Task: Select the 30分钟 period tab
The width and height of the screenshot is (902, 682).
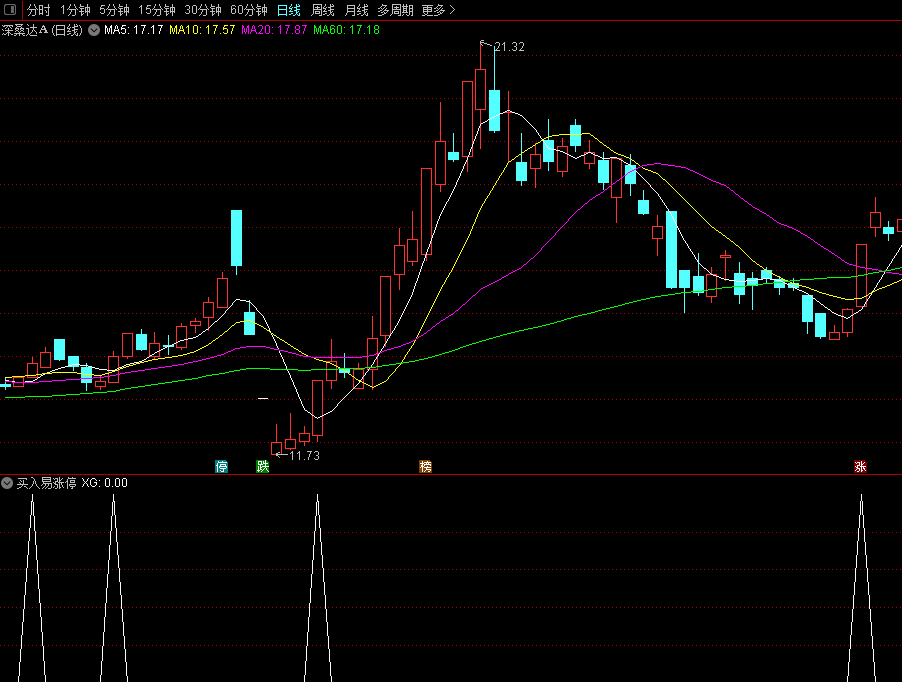Action: [202, 10]
